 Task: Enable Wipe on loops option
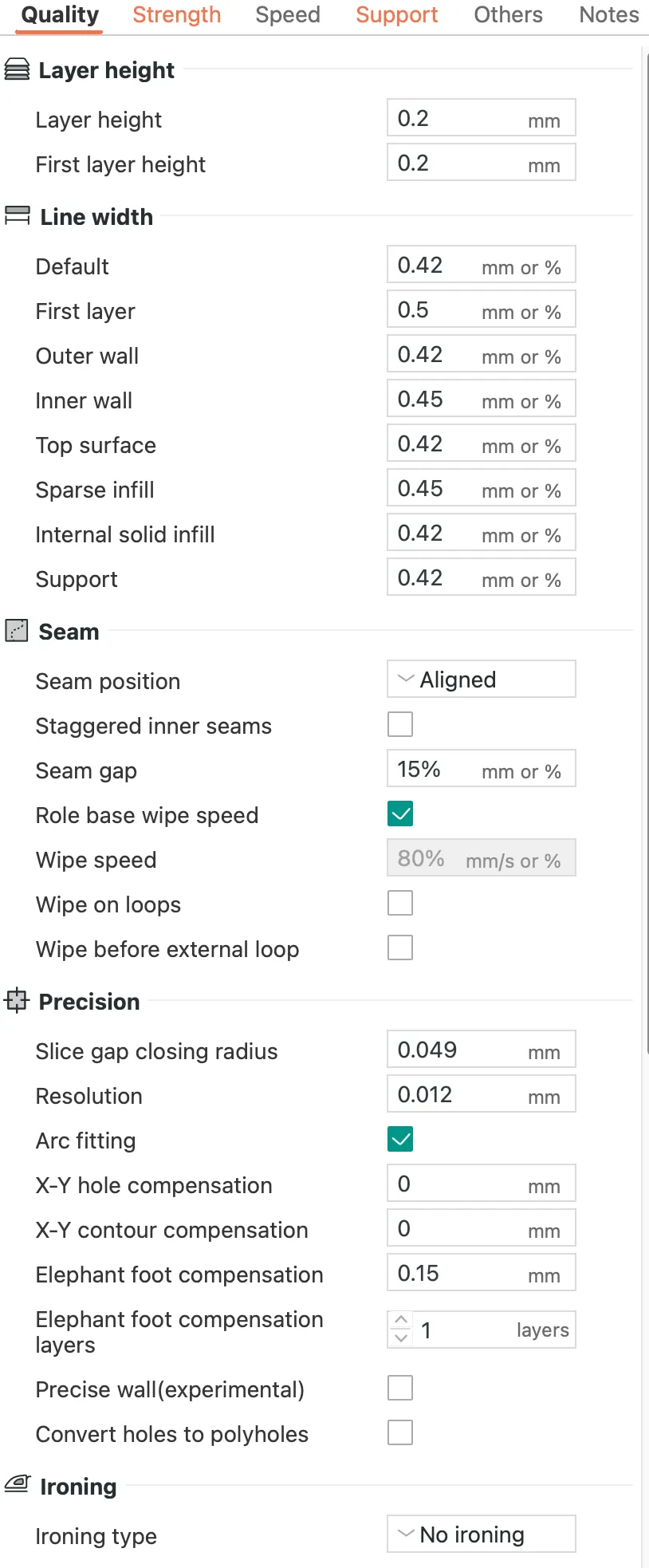(x=400, y=904)
